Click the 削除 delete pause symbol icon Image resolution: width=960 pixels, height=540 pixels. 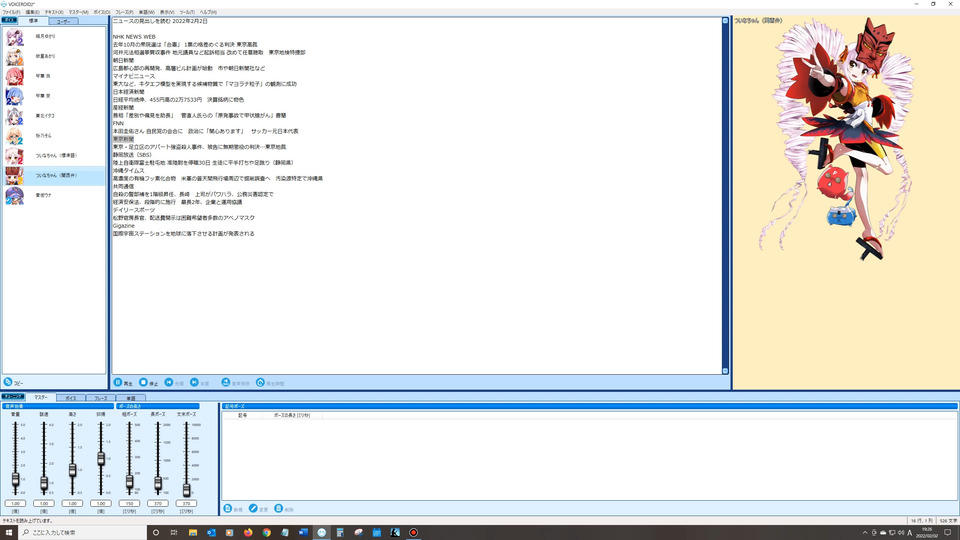click(x=279, y=508)
